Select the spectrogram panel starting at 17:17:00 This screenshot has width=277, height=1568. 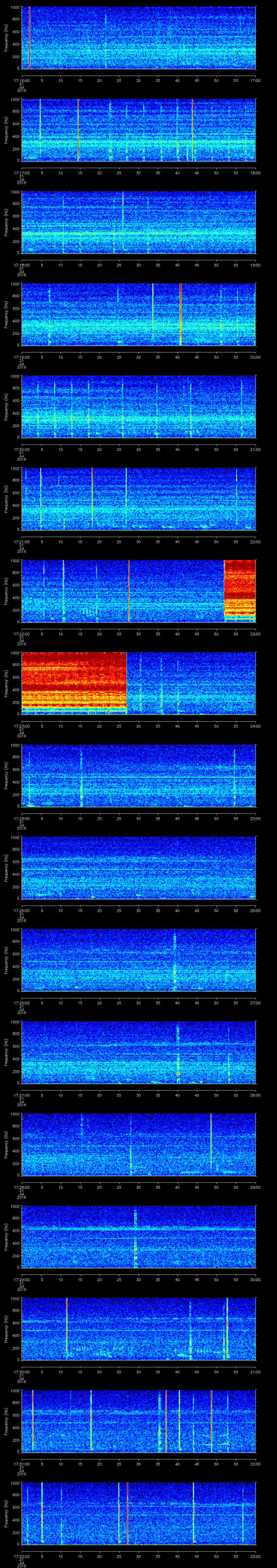point(138,130)
